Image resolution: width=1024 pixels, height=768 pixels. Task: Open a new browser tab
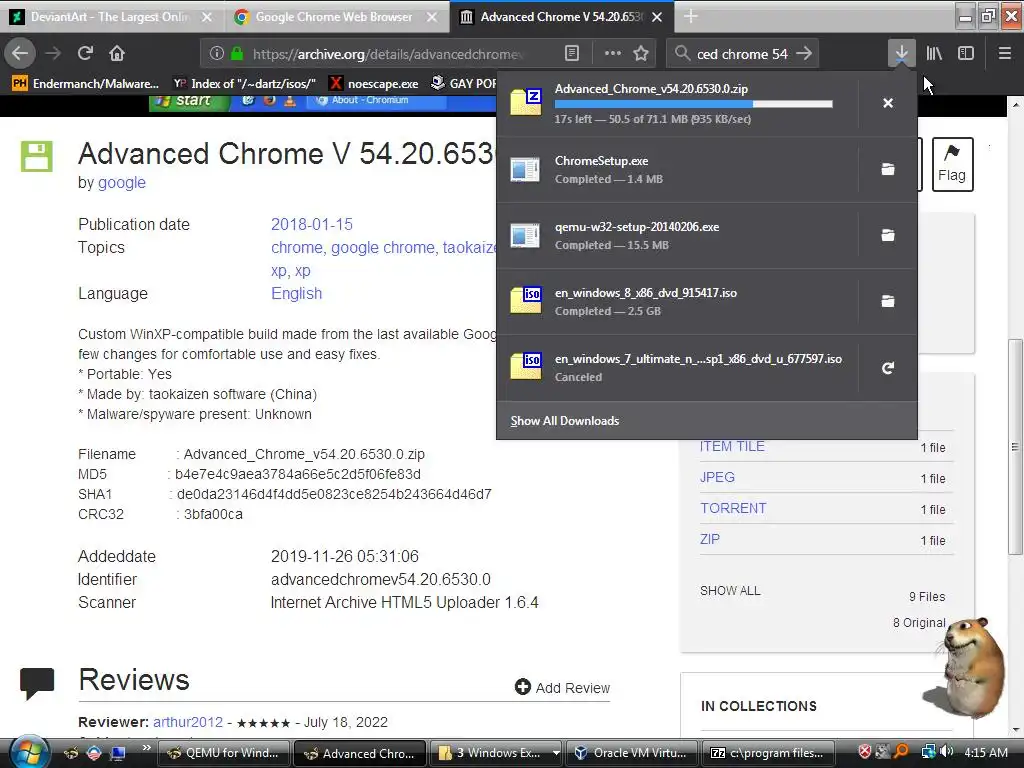pyautogui.click(x=691, y=16)
